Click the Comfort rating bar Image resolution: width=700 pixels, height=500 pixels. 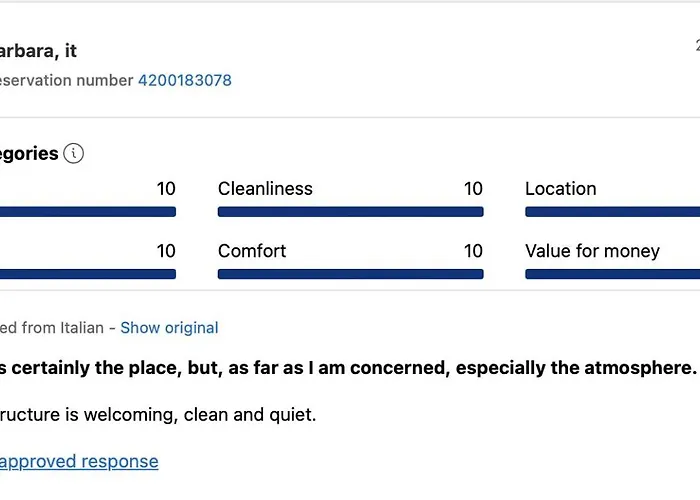(x=350, y=274)
